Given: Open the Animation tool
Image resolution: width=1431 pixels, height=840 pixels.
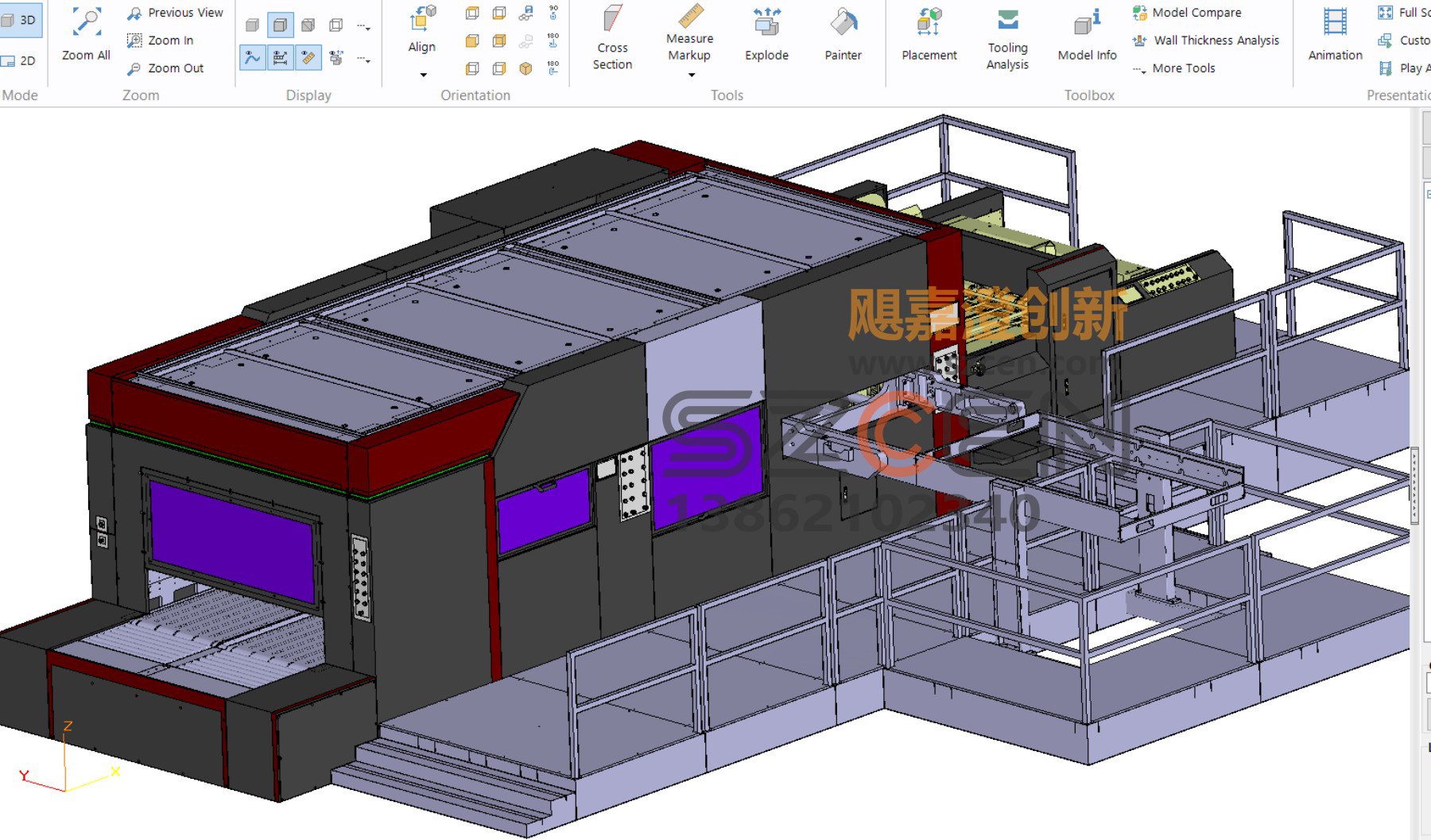Looking at the screenshot, I should click(x=1335, y=34).
